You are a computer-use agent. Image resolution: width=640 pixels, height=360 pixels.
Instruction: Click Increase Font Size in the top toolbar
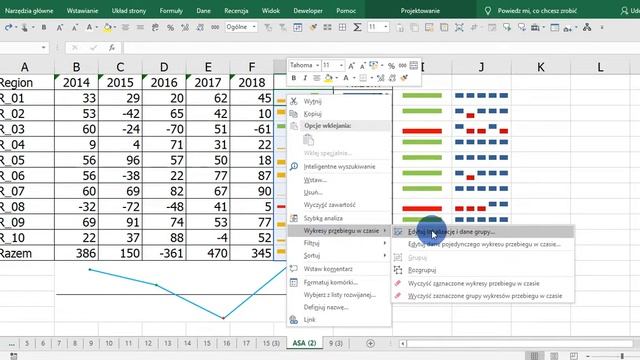tap(60, 27)
